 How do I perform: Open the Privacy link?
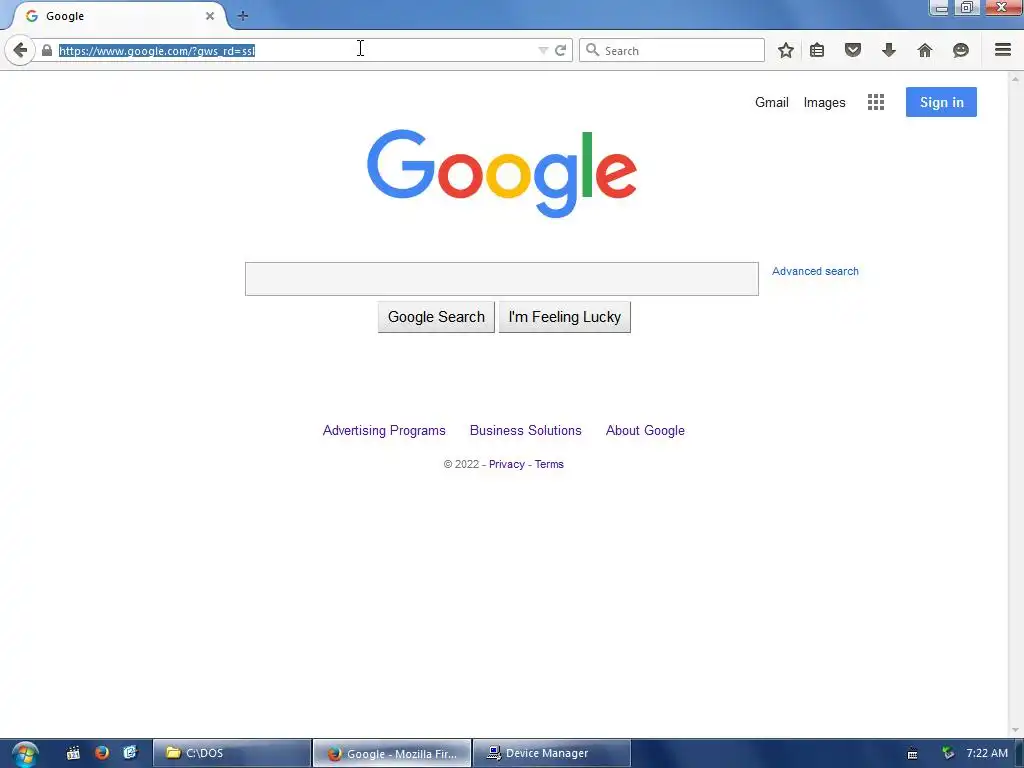(x=507, y=464)
